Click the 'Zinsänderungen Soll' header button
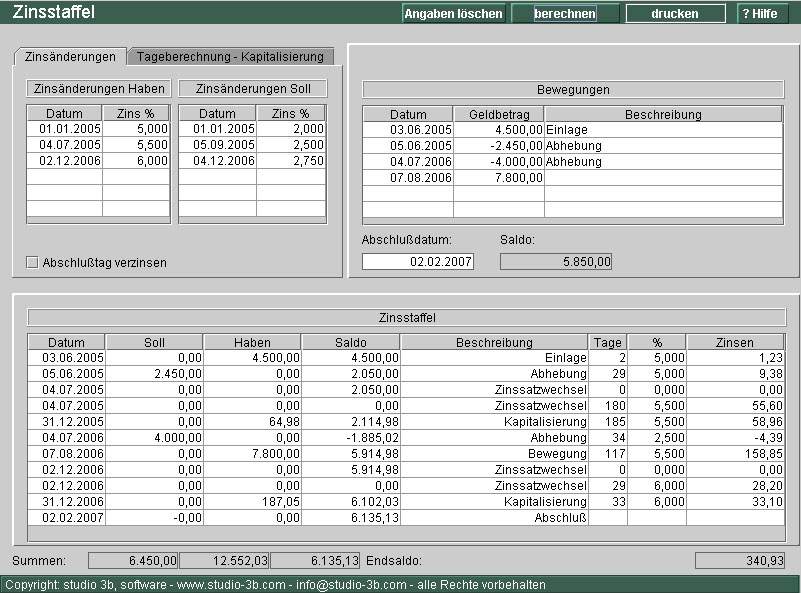Viewport: 801px width, 593px height. tap(252, 88)
